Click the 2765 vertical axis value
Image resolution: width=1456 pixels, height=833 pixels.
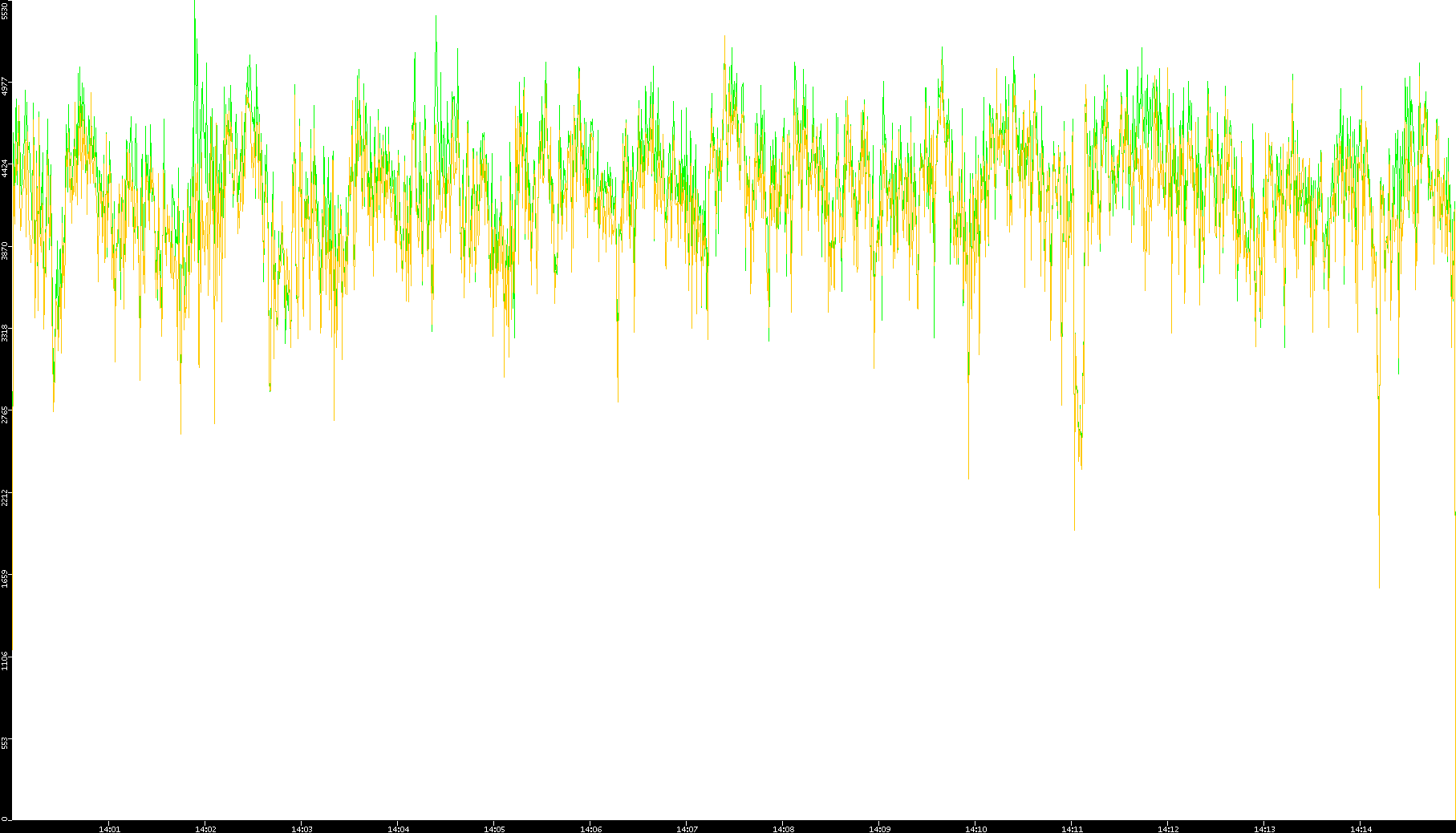click(6, 414)
